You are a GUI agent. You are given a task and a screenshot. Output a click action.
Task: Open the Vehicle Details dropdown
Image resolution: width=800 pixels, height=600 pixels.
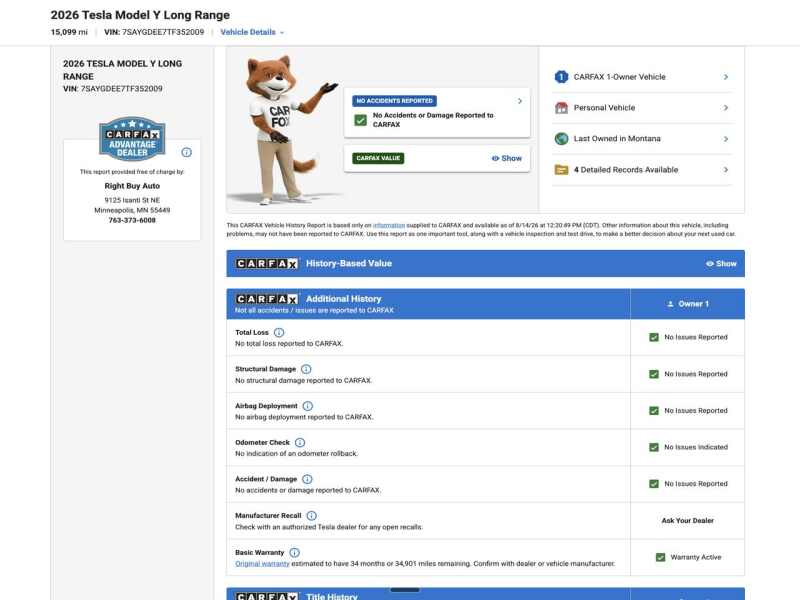[252, 32]
